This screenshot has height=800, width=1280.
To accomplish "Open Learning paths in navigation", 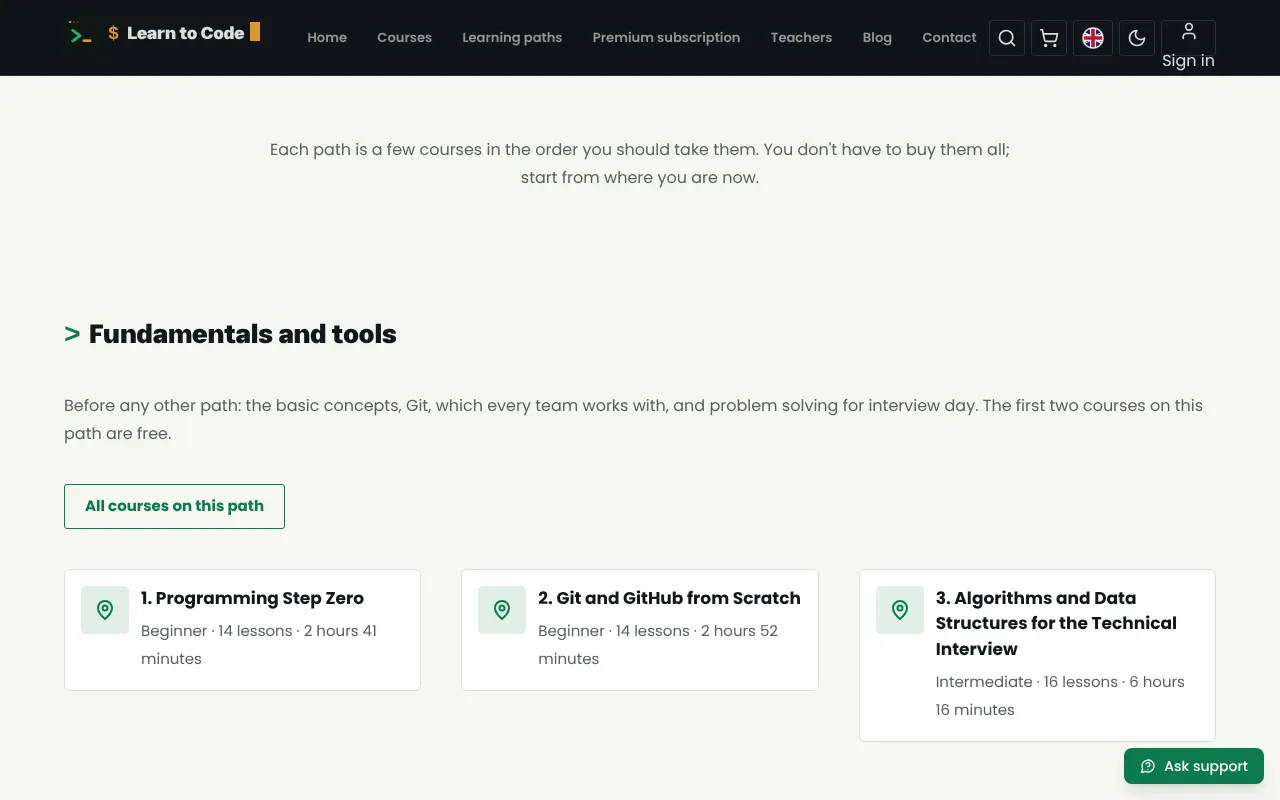I will click(x=512, y=37).
